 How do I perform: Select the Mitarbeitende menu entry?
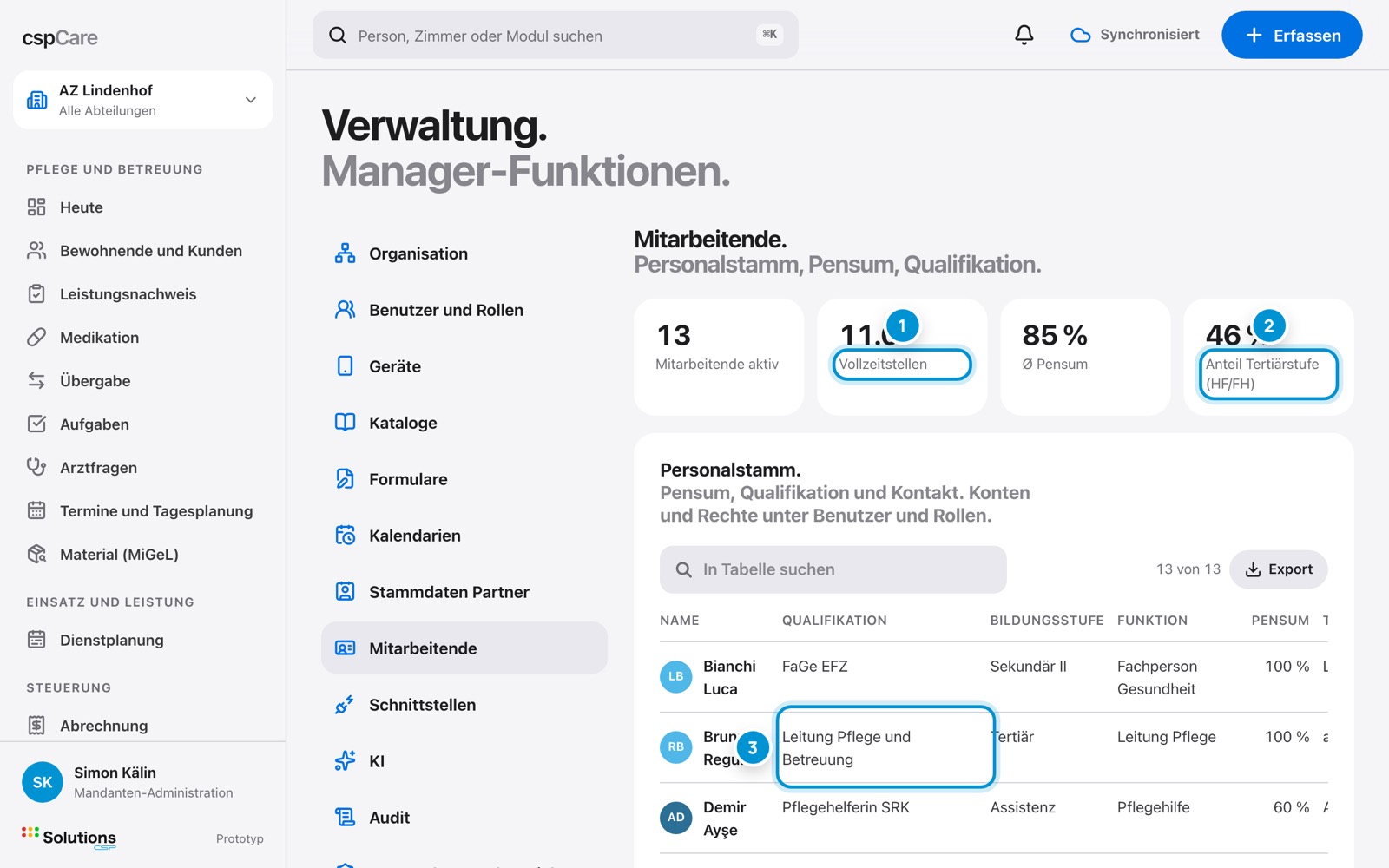(464, 648)
